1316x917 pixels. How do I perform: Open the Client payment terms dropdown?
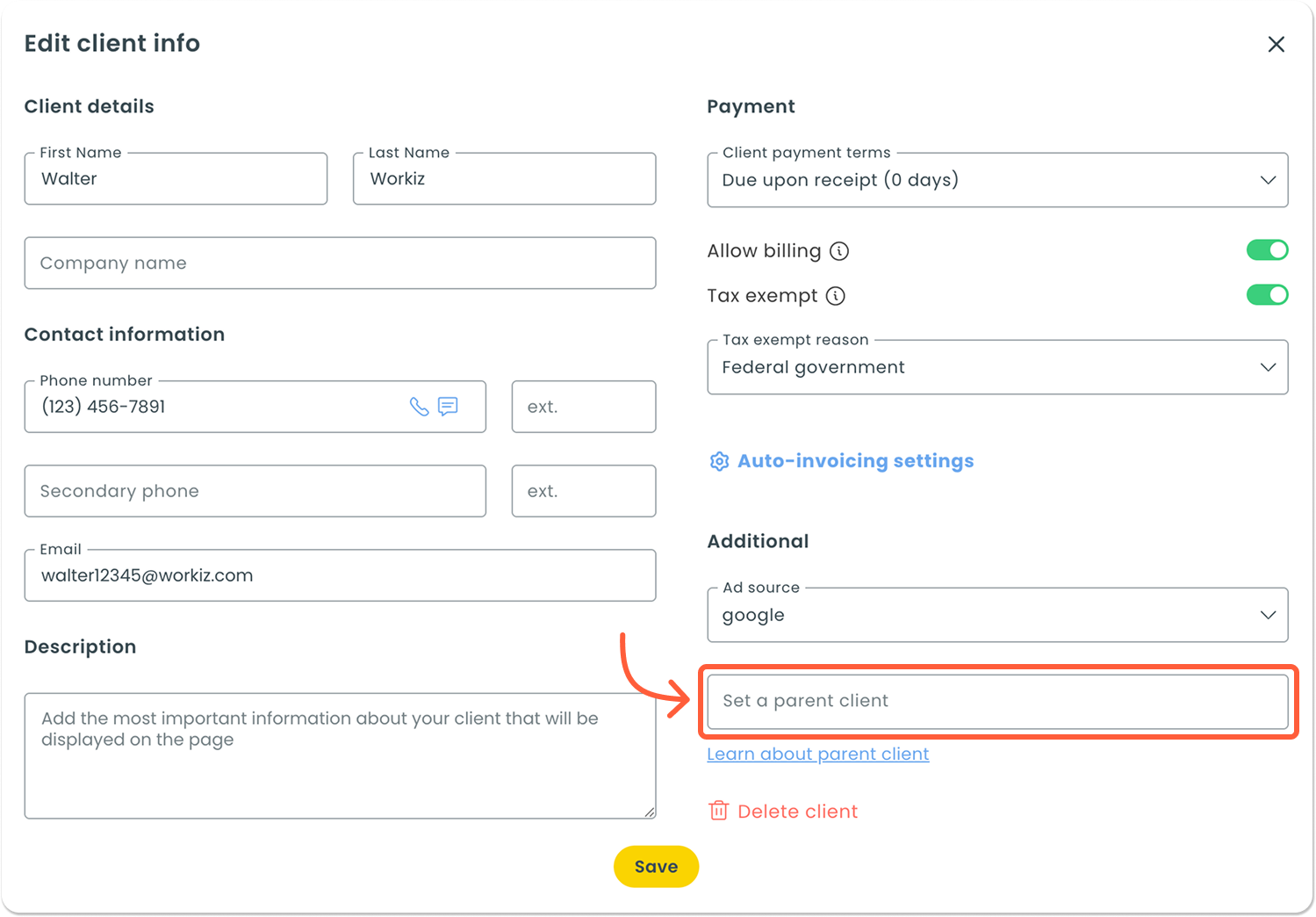click(997, 180)
